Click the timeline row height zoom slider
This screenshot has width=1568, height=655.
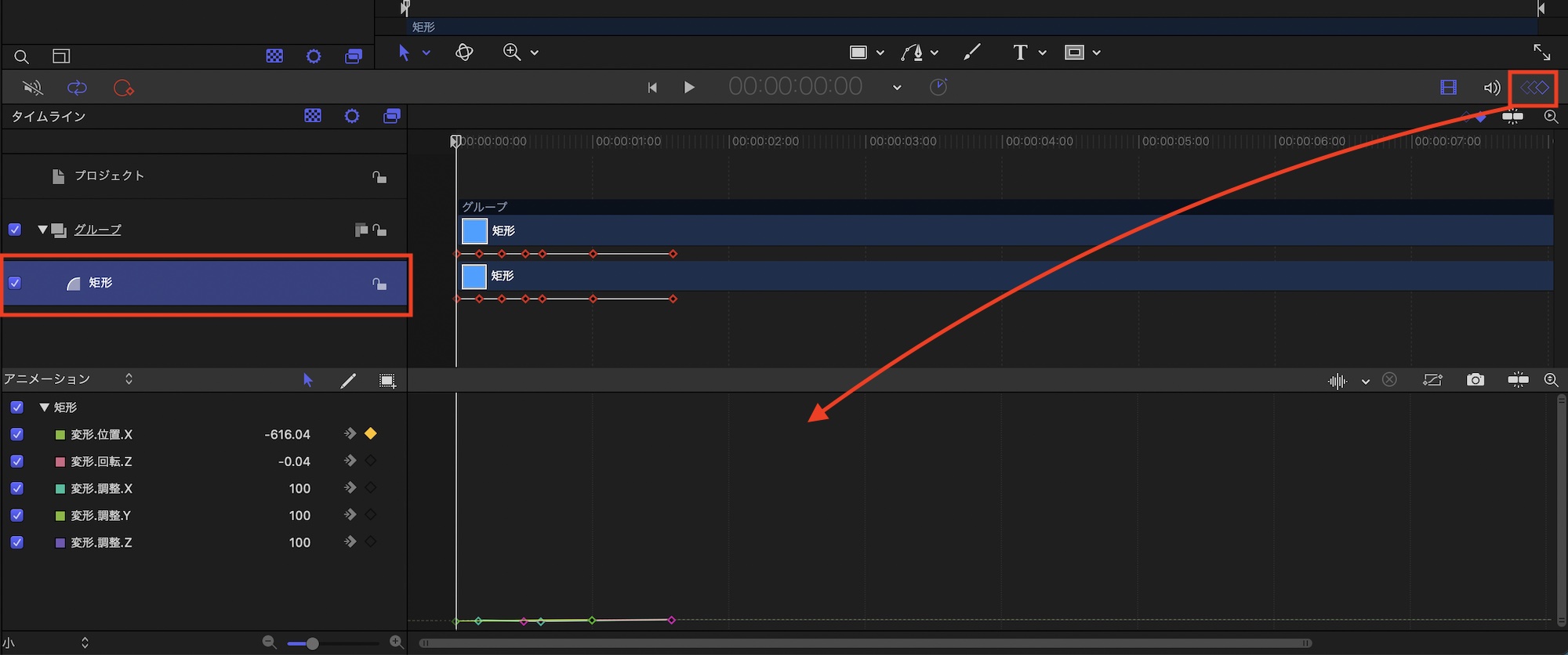pyautogui.click(x=312, y=643)
